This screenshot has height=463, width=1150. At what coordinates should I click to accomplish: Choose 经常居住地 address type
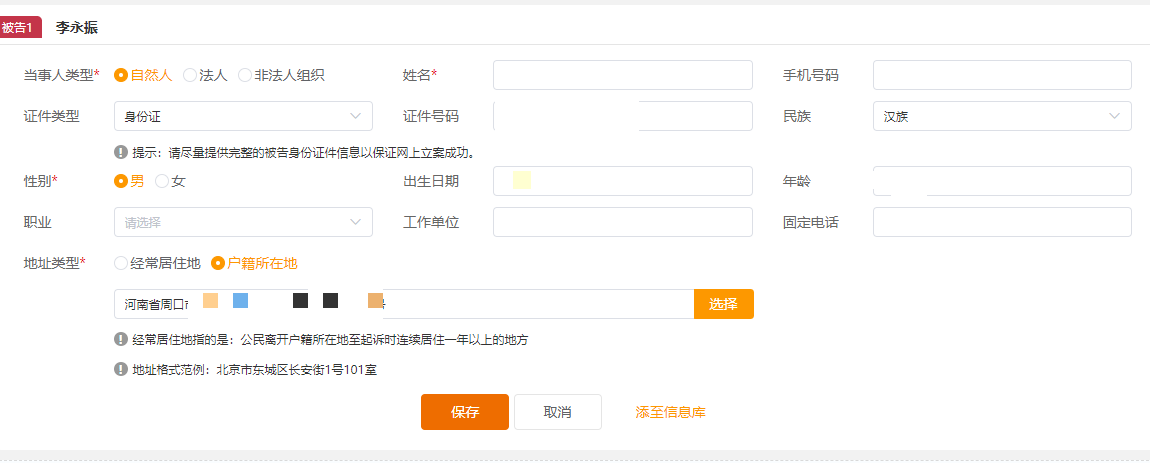coord(157,263)
